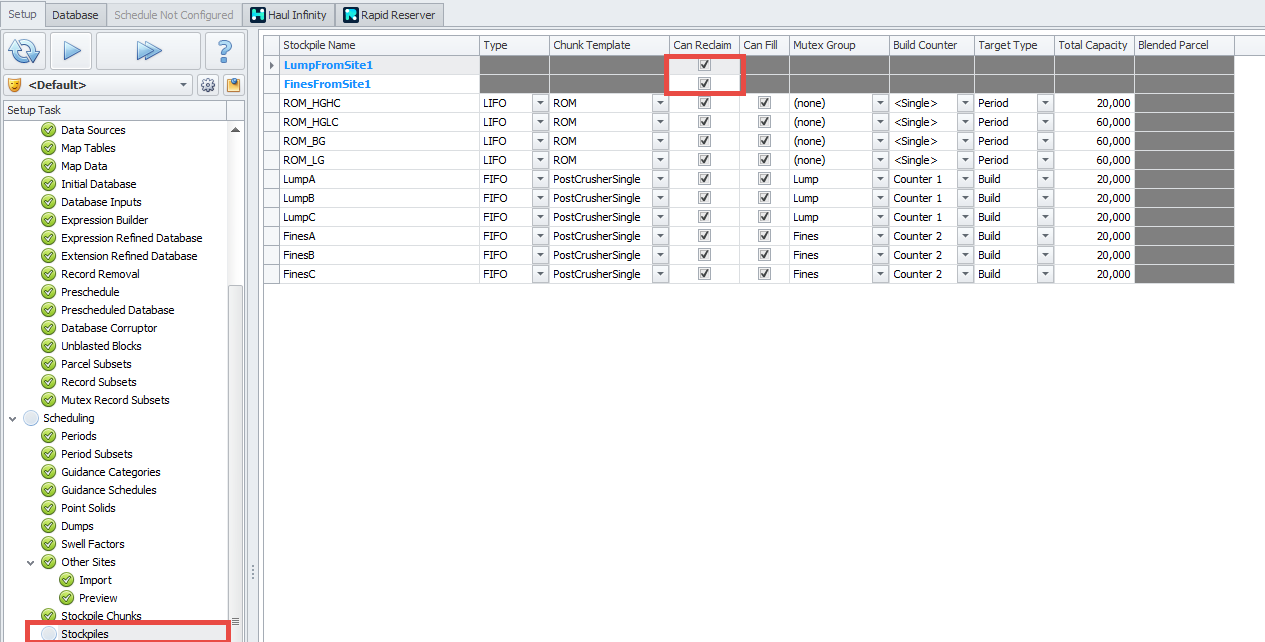This screenshot has height=642, width=1265.
Task: Click the clipboard icon next to the gear
Action: [233, 85]
